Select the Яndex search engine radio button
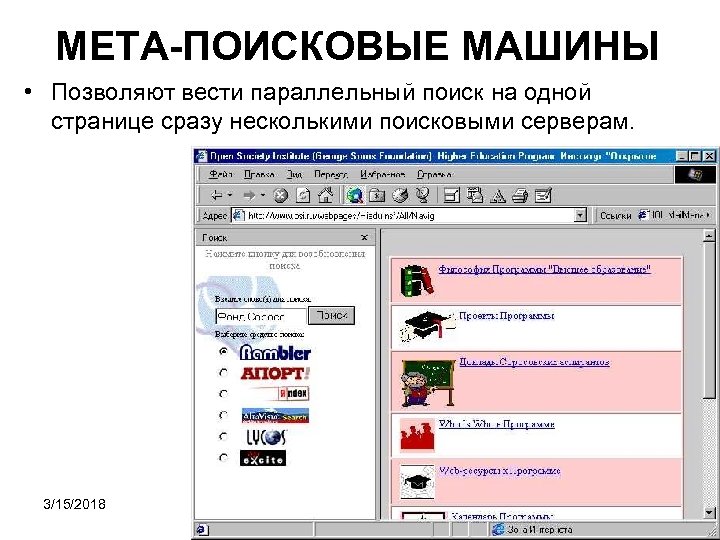720x540 pixels. coord(224,394)
